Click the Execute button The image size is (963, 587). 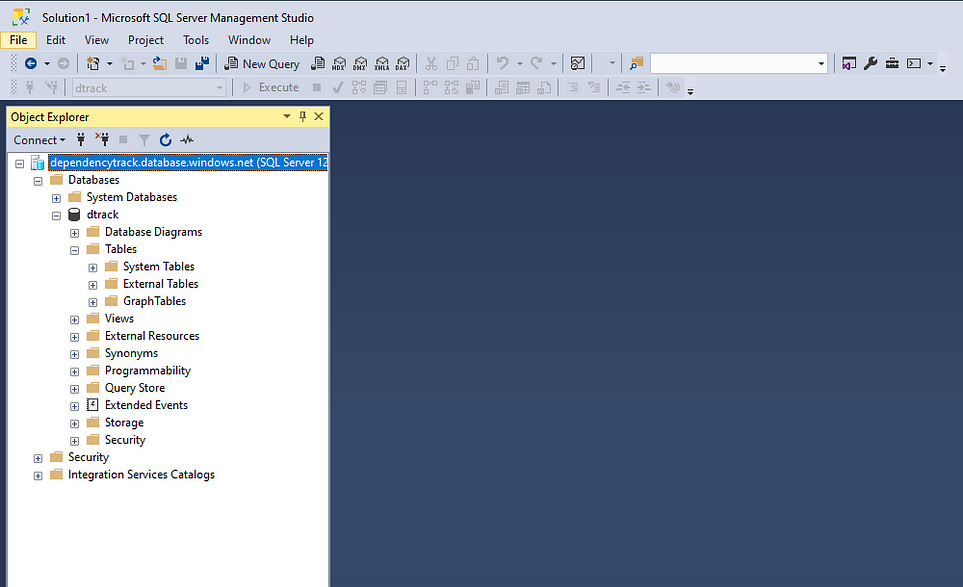pos(271,87)
